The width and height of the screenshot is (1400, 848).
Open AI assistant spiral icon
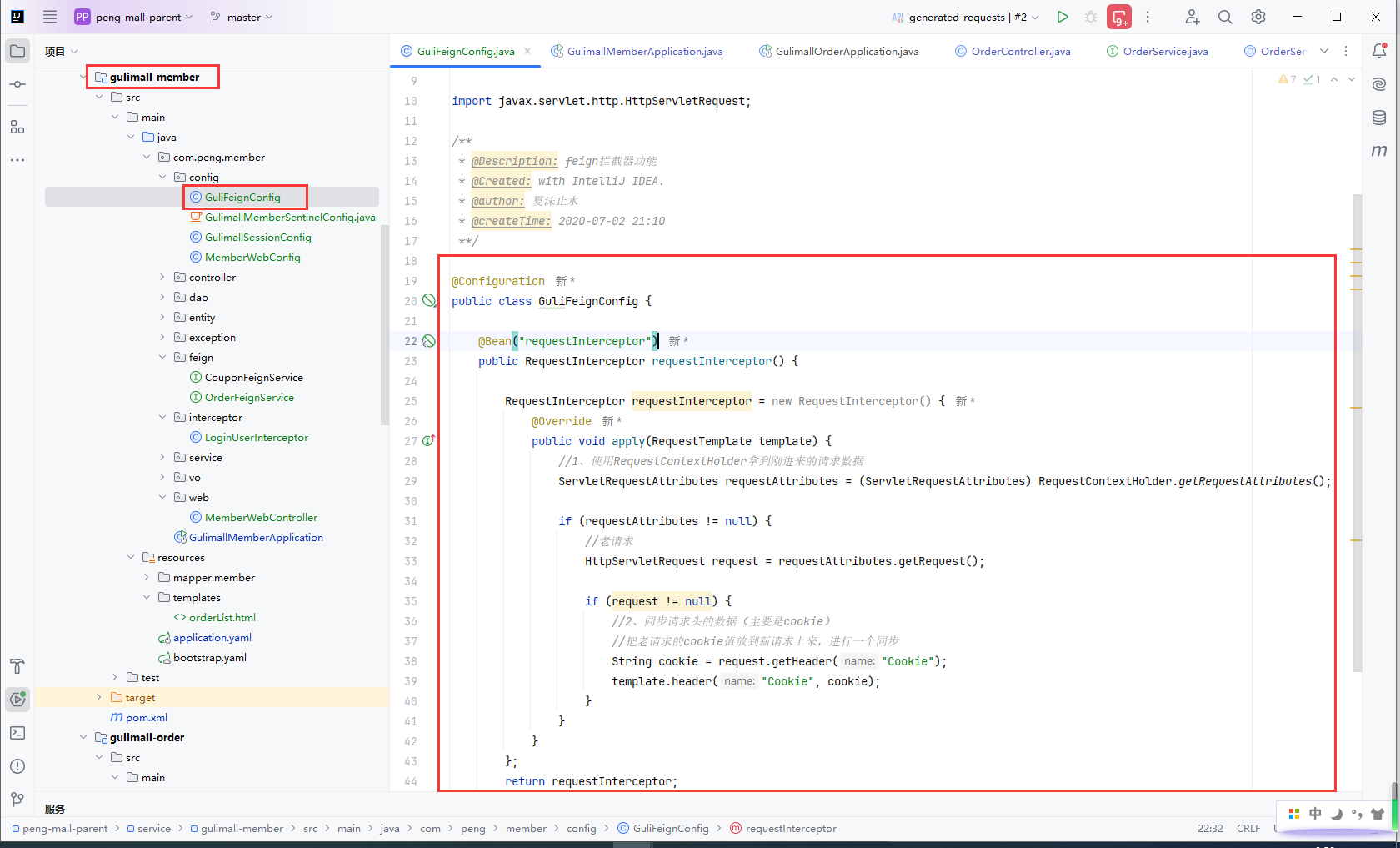coord(1379,84)
